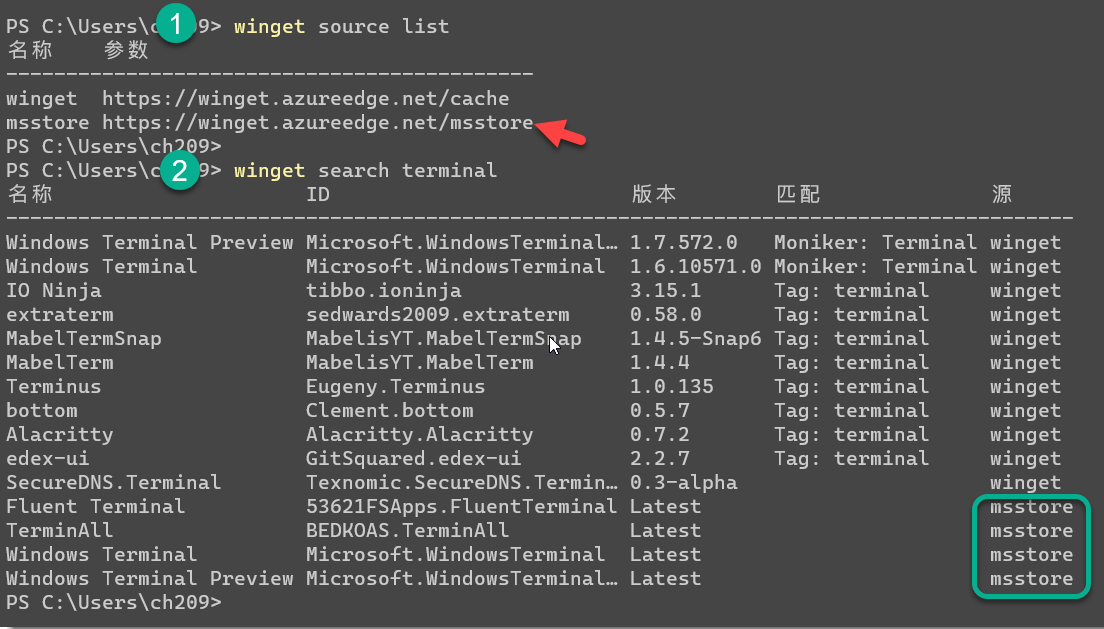Click the "MabelisYT.MabelTerm" ID in 1.4.4 row
The height and width of the screenshot is (629, 1104).
420,363
